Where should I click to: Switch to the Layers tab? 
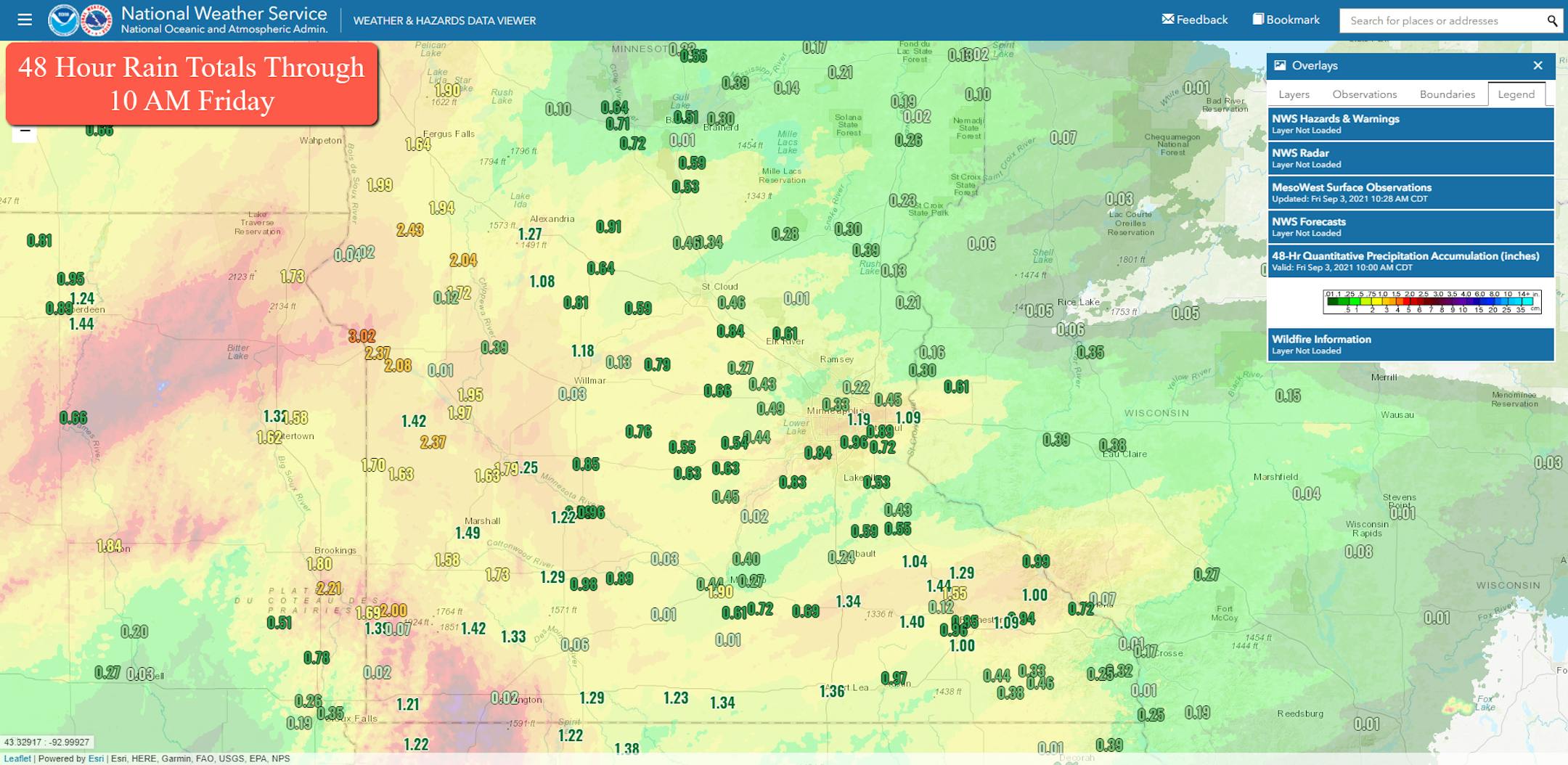[x=1294, y=94]
